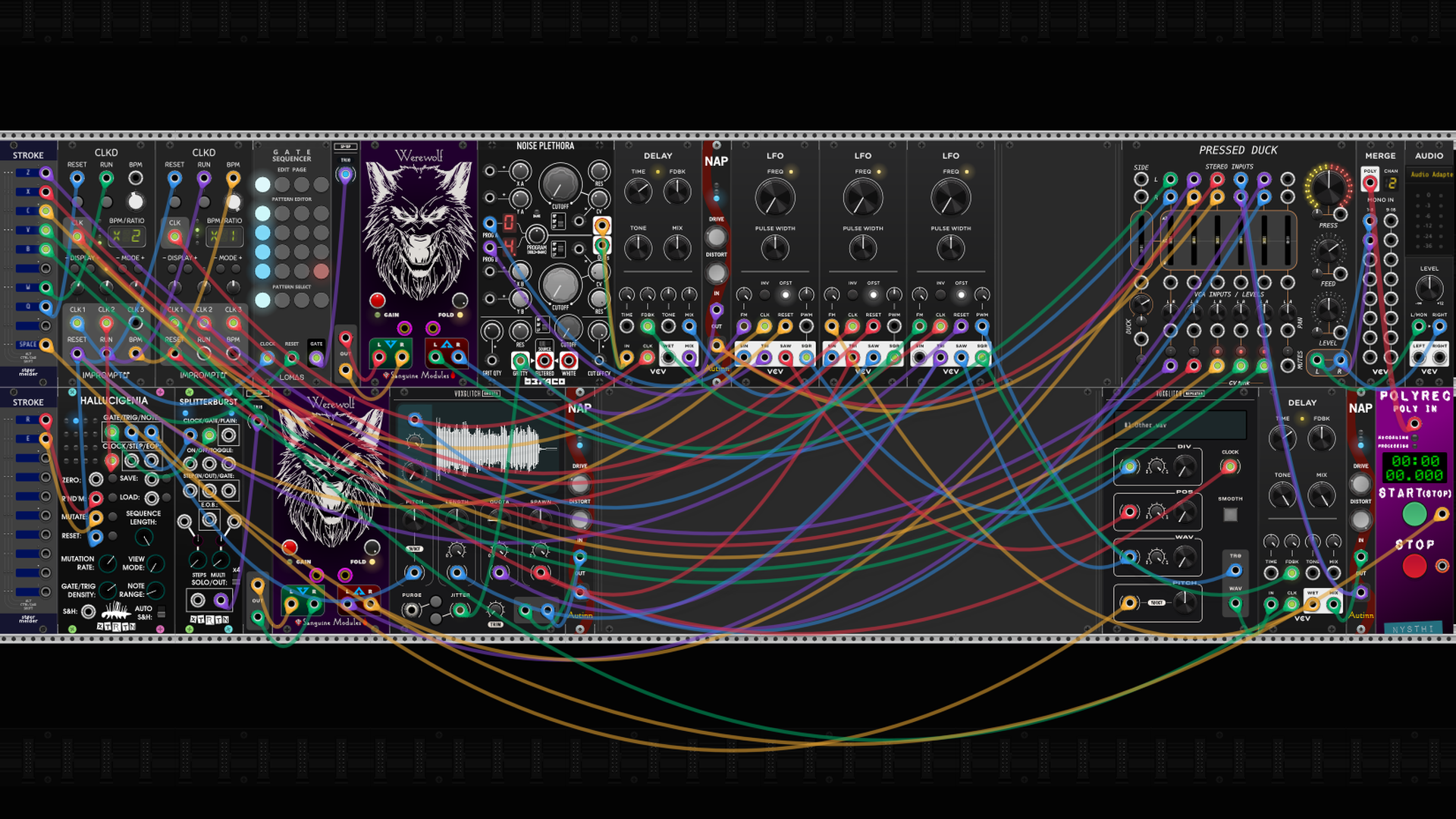The image size is (1456, 819).
Task: Click the RESET input jack on left CLKD
Action: 77,179
